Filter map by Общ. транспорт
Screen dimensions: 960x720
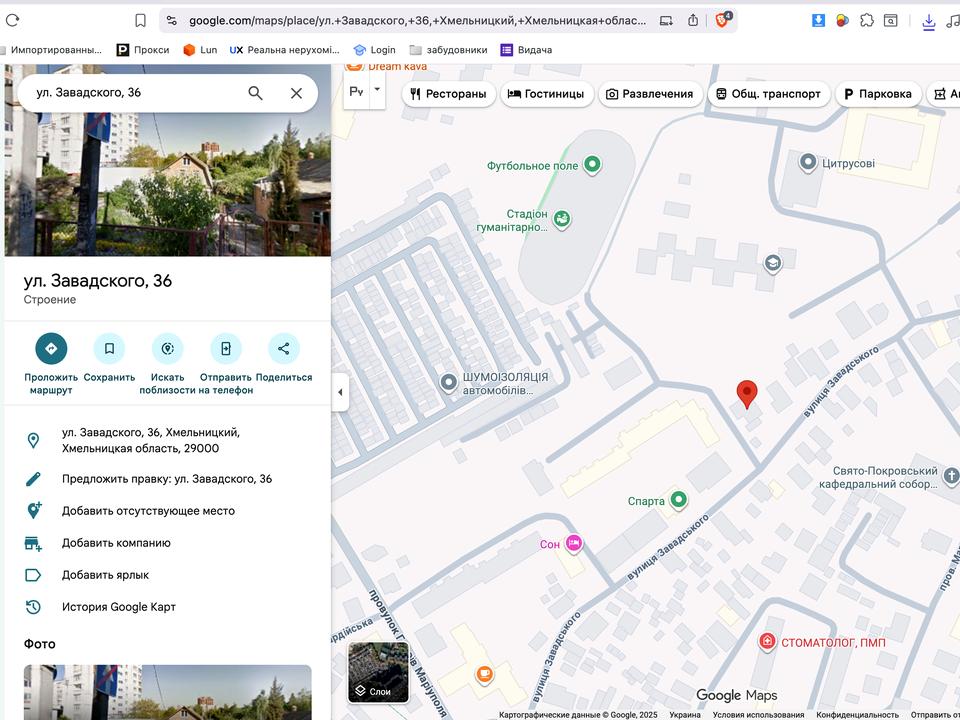point(769,94)
